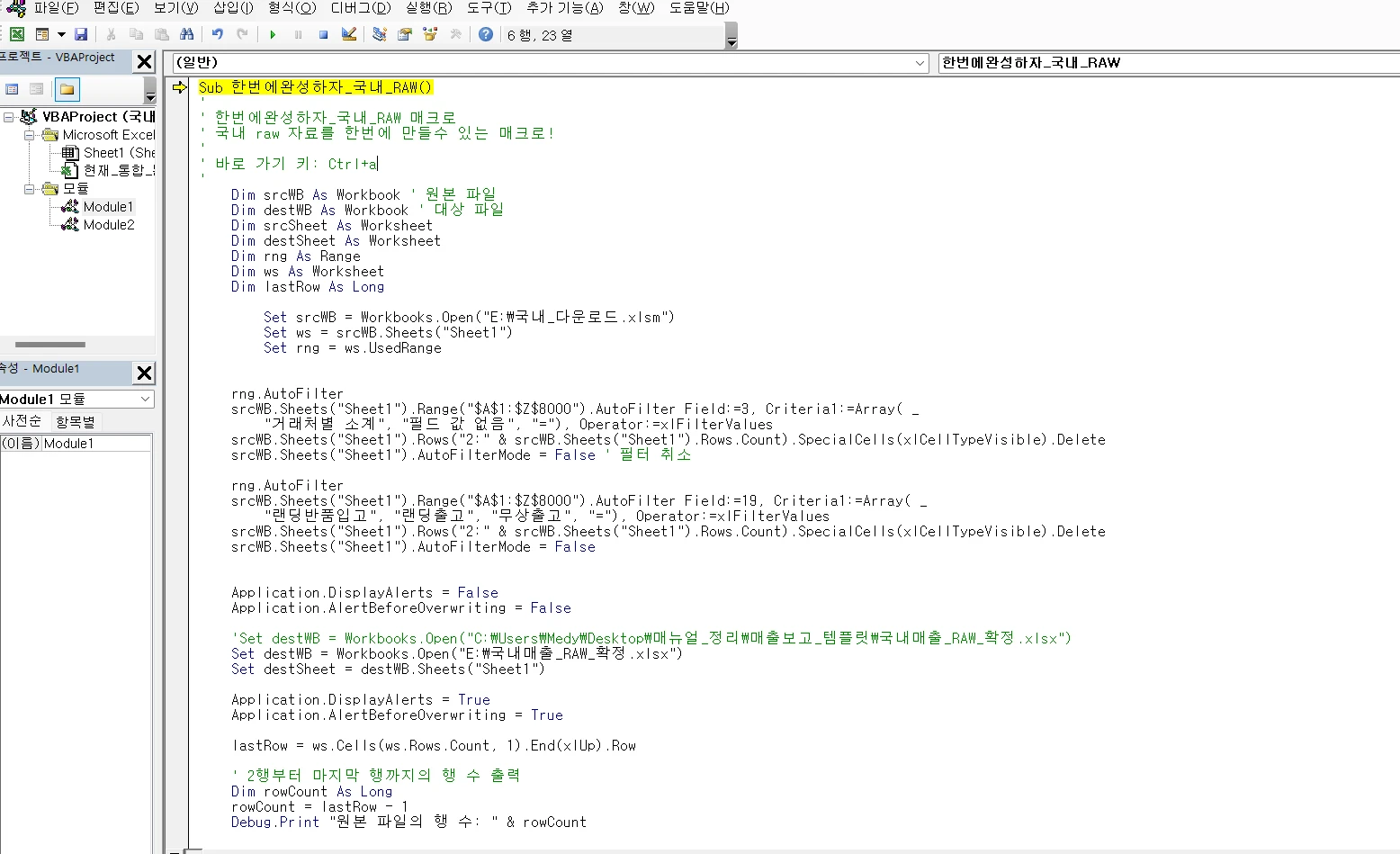Open the Object Browser toolbar icon
Screen dimensions: 1400x854
coord(430,35)
